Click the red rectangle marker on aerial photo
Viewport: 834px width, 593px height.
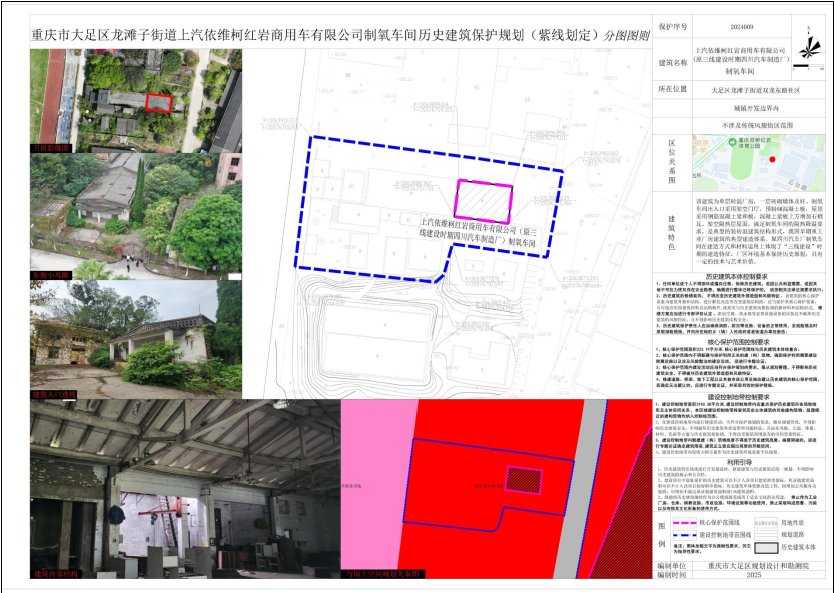click(158, 101)
